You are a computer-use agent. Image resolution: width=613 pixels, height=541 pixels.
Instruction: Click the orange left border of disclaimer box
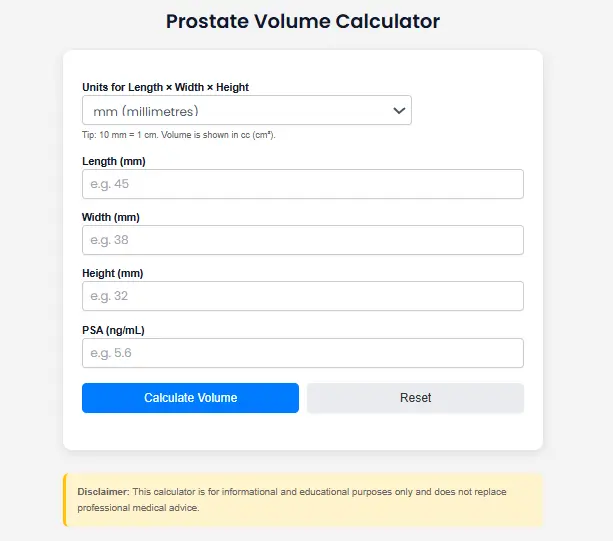65,500
